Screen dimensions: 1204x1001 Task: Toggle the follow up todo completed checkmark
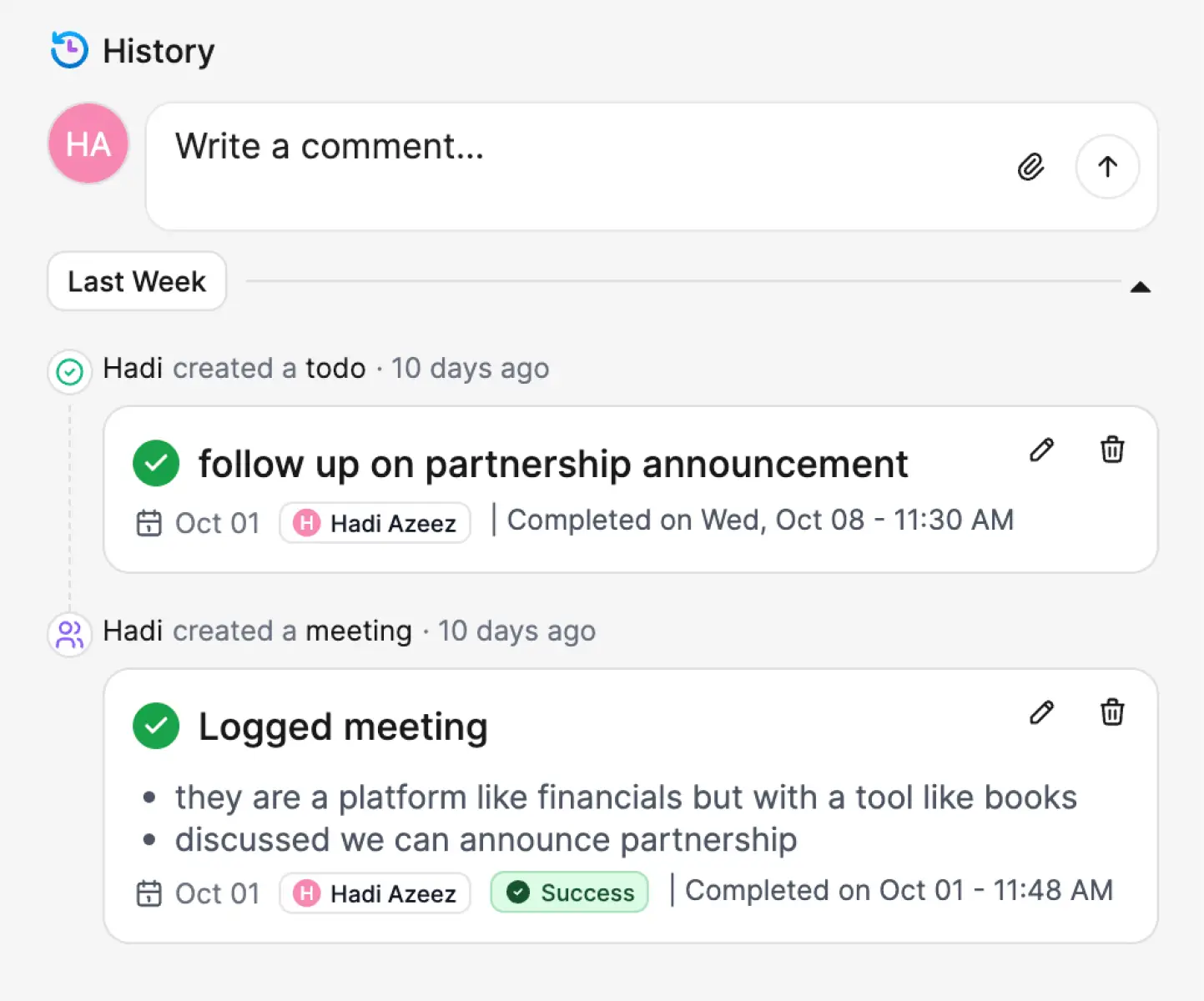click(156, 464)
